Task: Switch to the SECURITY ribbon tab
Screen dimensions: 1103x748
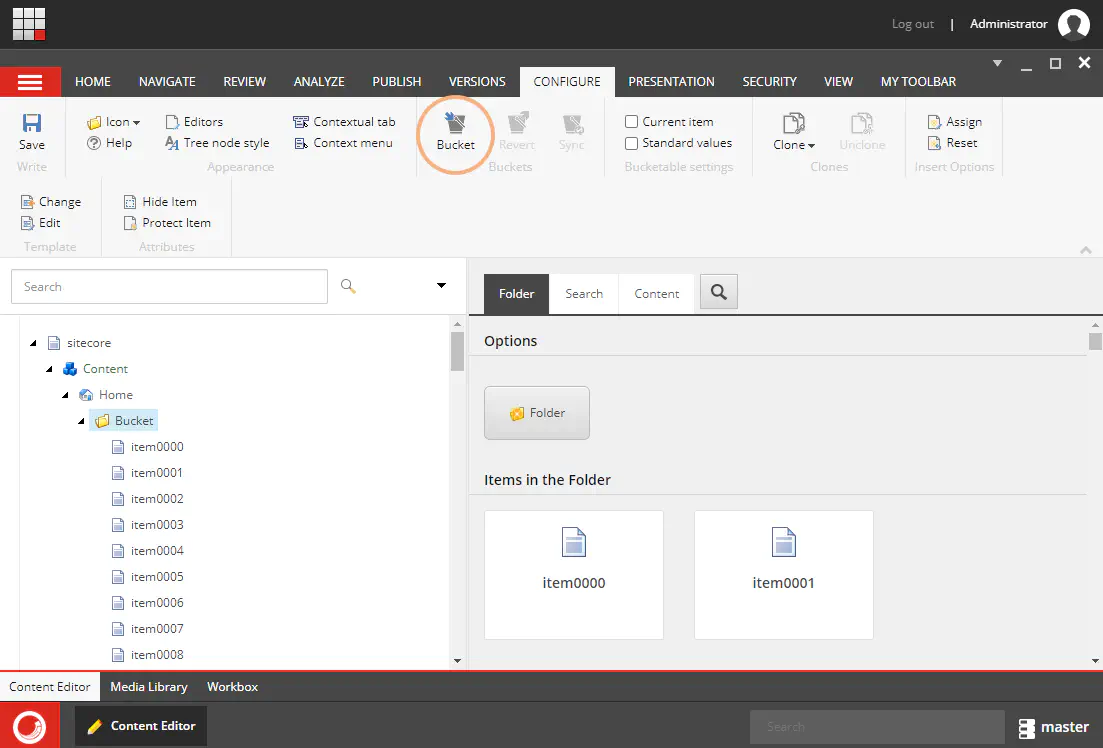Action: coord(770,82)
